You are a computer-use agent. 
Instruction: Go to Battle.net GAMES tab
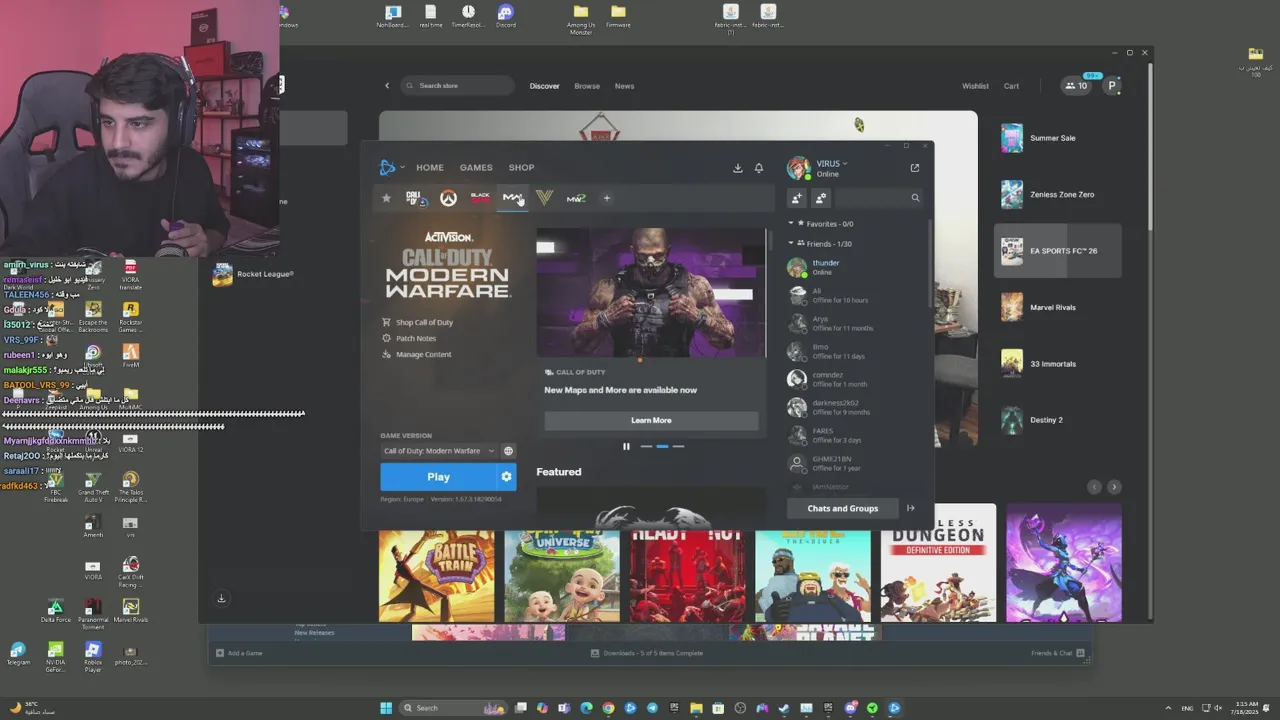476,168
